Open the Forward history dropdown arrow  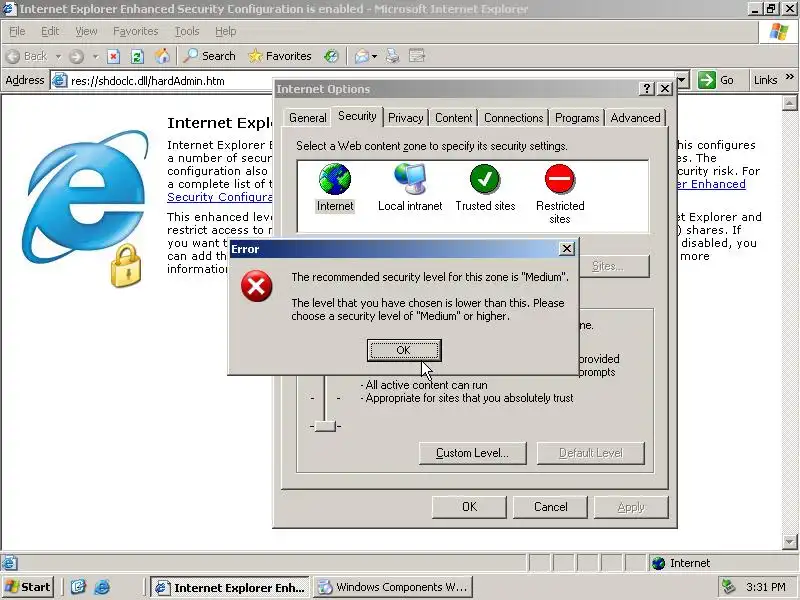[x=95, y=56]
